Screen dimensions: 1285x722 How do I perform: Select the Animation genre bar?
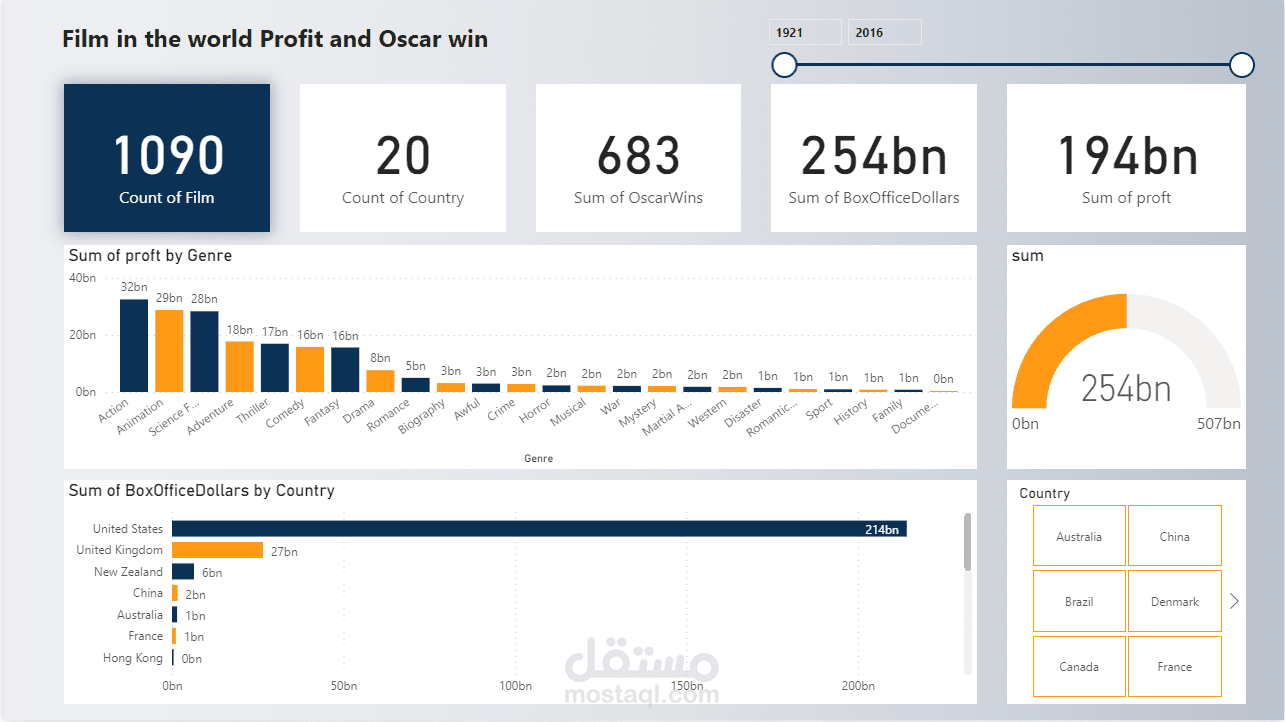(x=169, y=351)
